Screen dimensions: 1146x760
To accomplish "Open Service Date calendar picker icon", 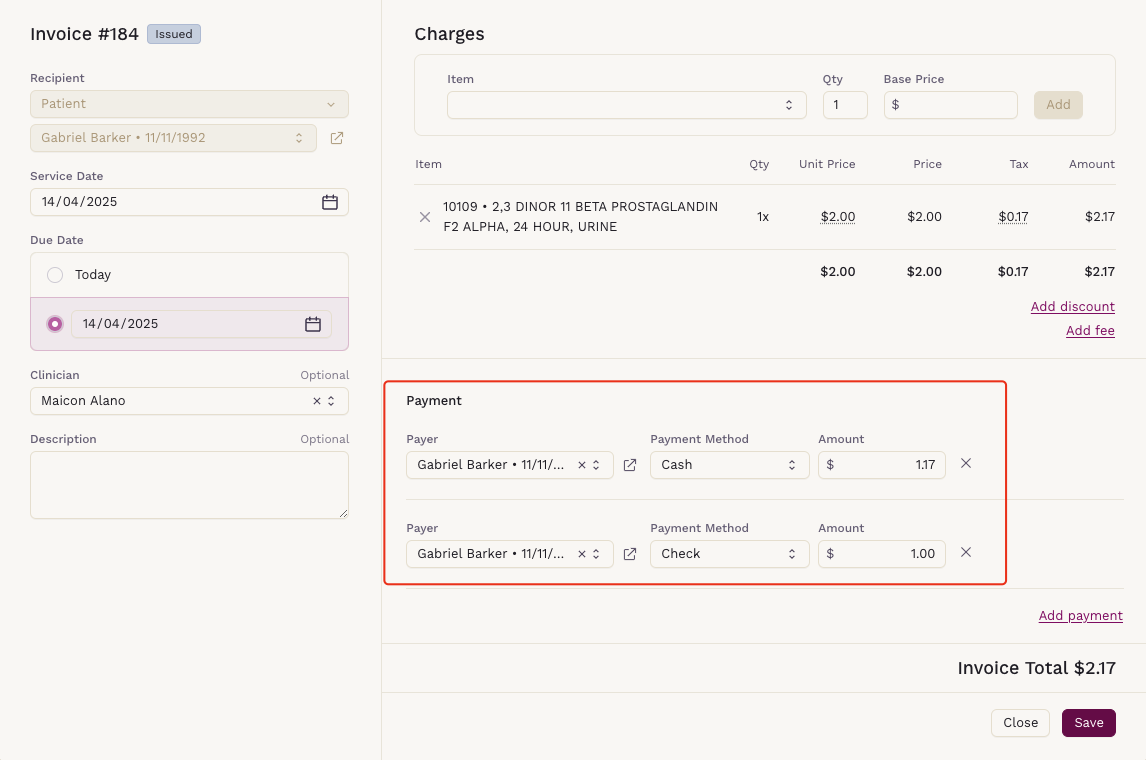I will point(330,202).
